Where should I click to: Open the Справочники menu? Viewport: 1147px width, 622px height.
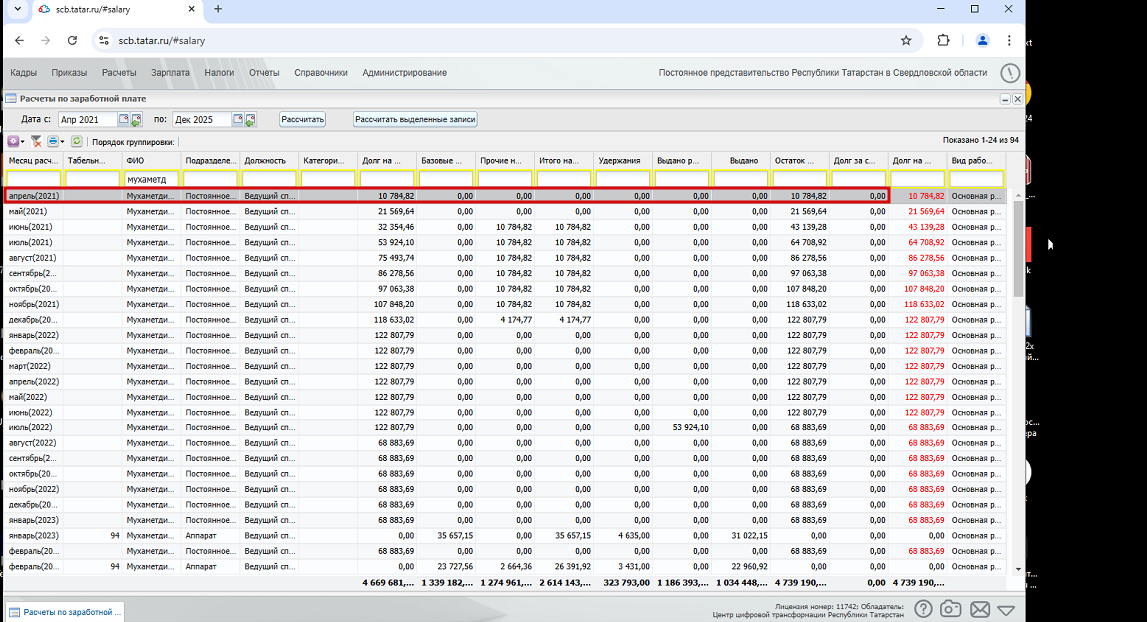(320, 73)
